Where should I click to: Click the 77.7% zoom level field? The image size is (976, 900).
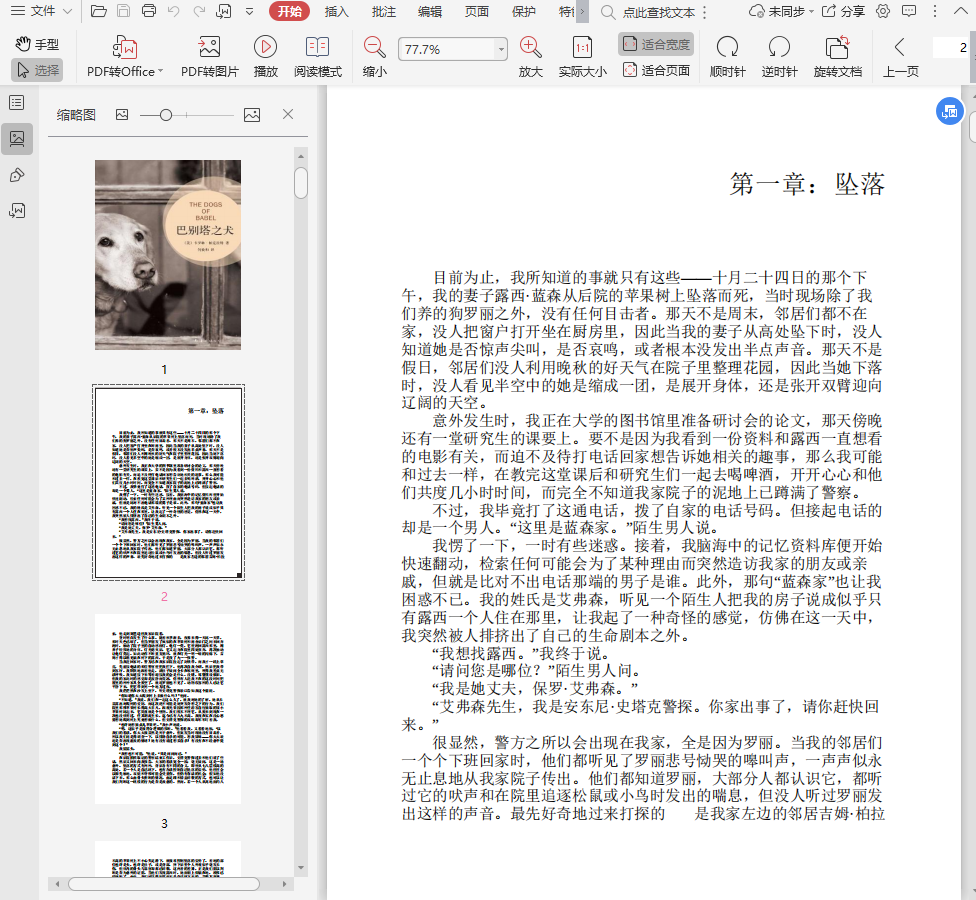[446, 49]
